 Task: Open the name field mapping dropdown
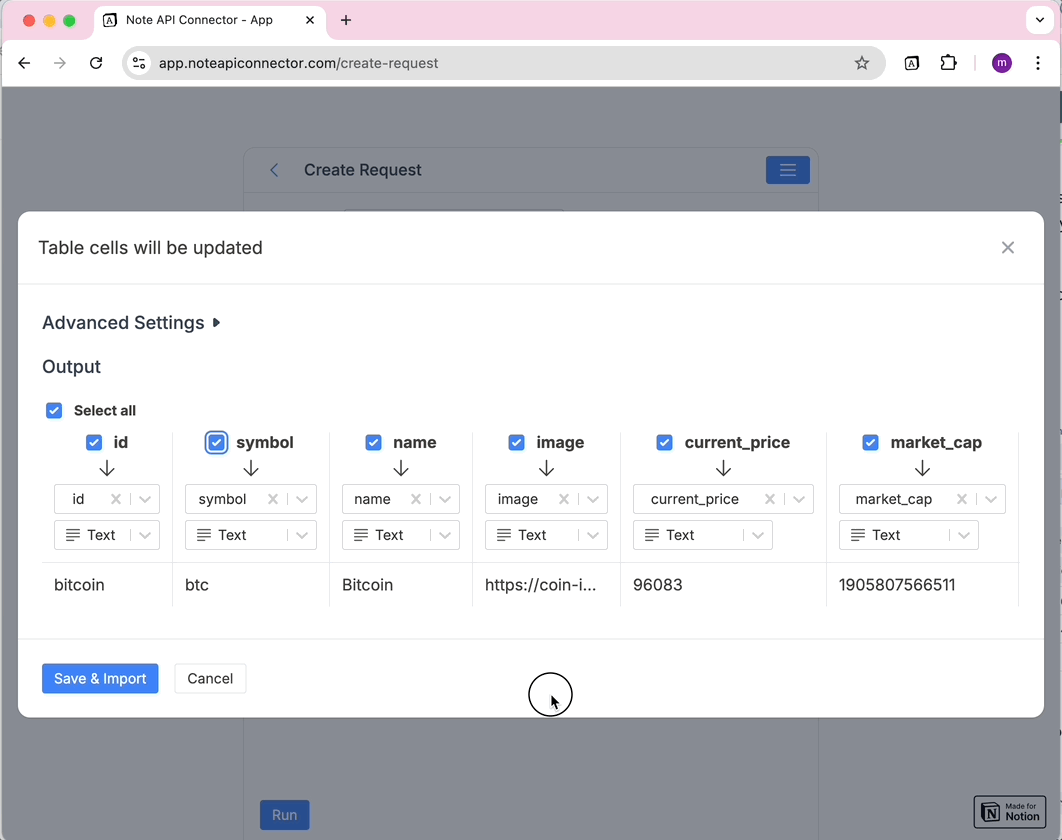click(446, 499)
